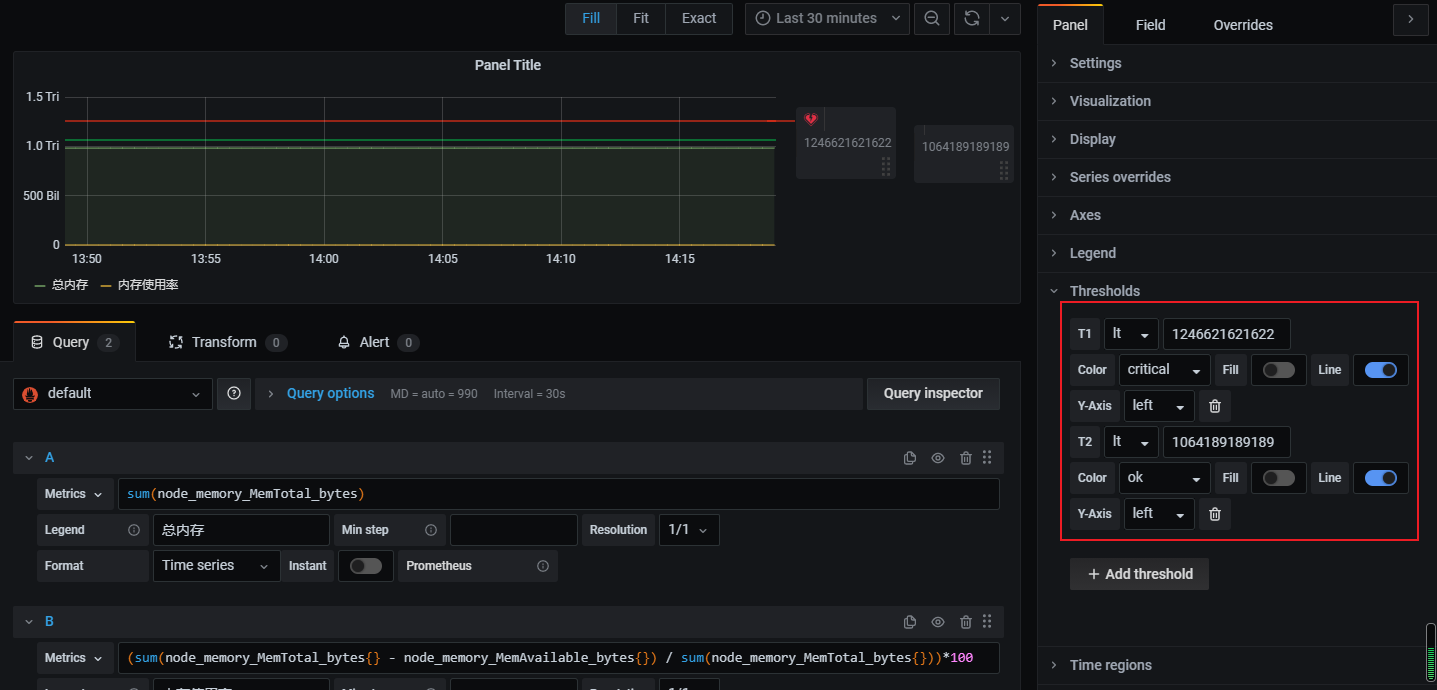The height and width of the screenshot is (690, 1437).
Task: Disable T2 threshold Line switch
Action: point(1380,478)
